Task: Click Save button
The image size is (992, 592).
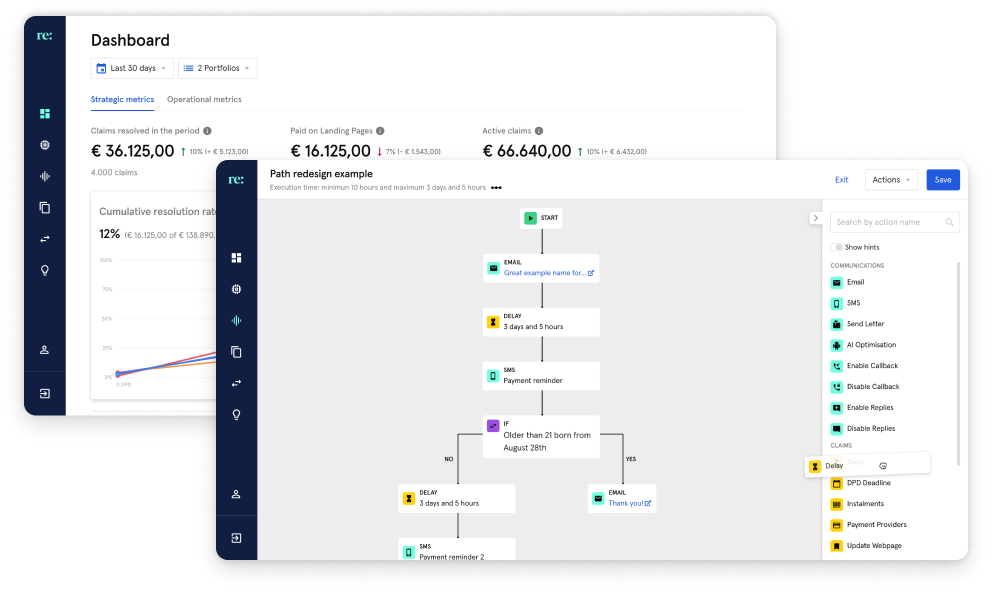Action: pyautogui.click(x=943, y=180)
